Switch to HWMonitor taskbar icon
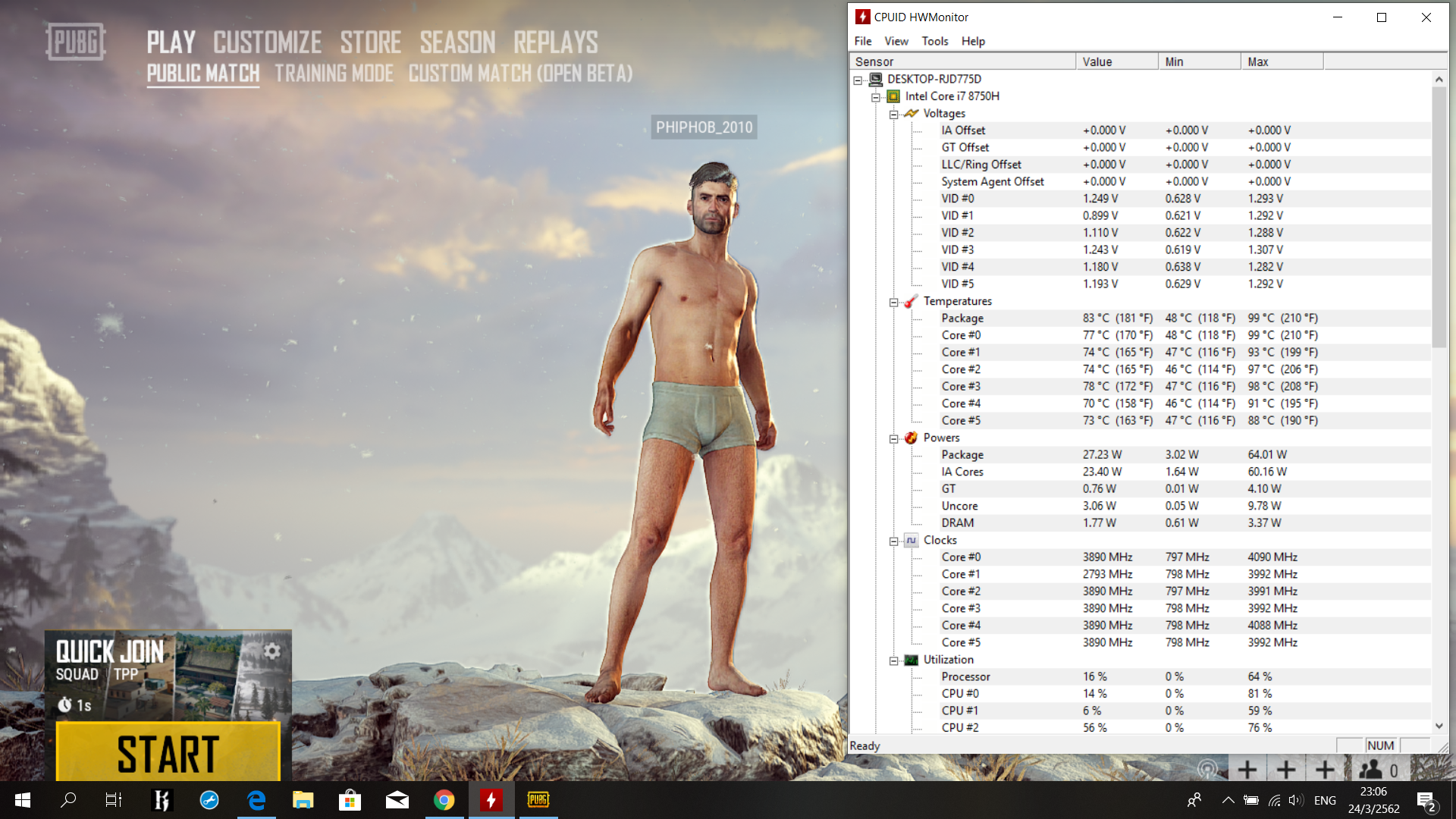Screen dimensions: 1456x819 (x=491, y=800)
